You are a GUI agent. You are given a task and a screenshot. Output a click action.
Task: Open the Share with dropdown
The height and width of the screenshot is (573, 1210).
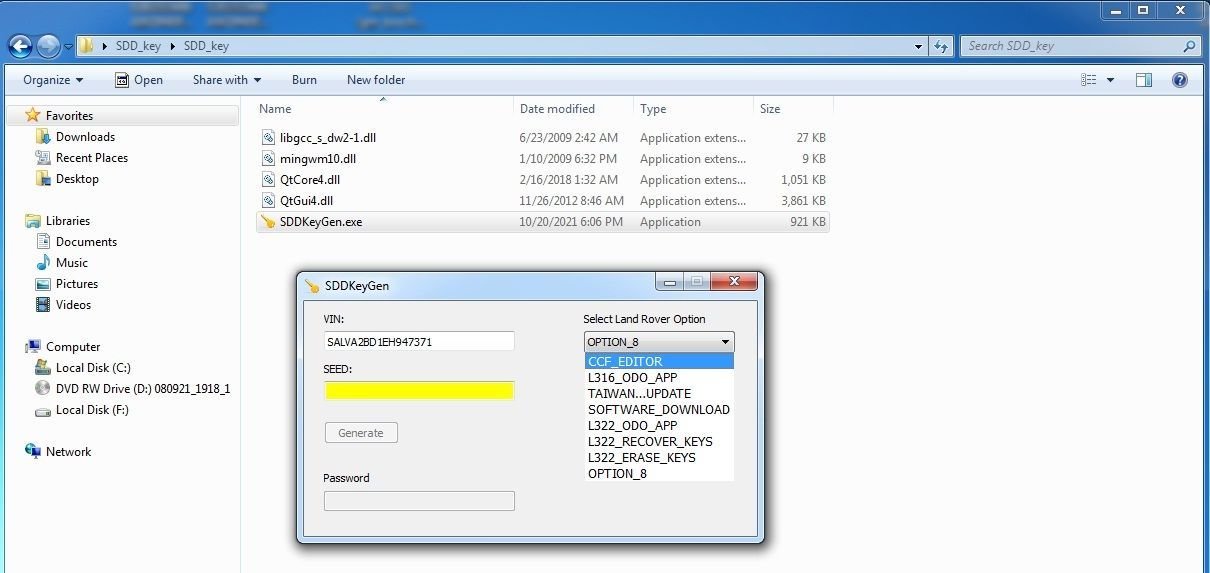click(x=226, y=80)
